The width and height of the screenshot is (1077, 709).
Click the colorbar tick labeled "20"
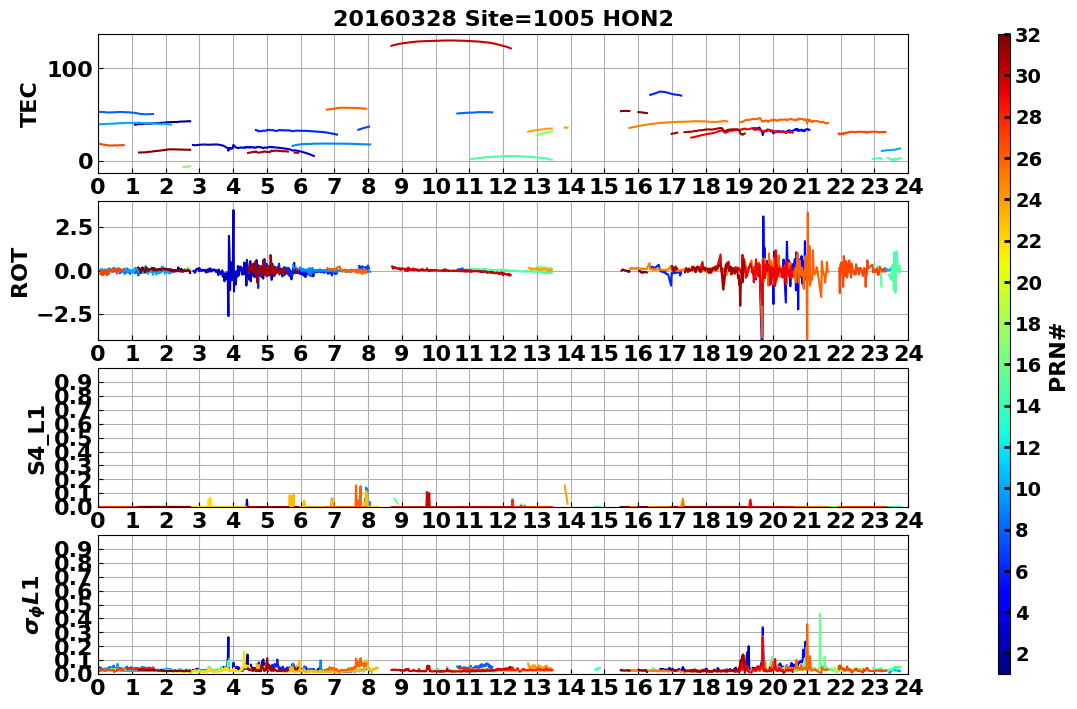1028,282
